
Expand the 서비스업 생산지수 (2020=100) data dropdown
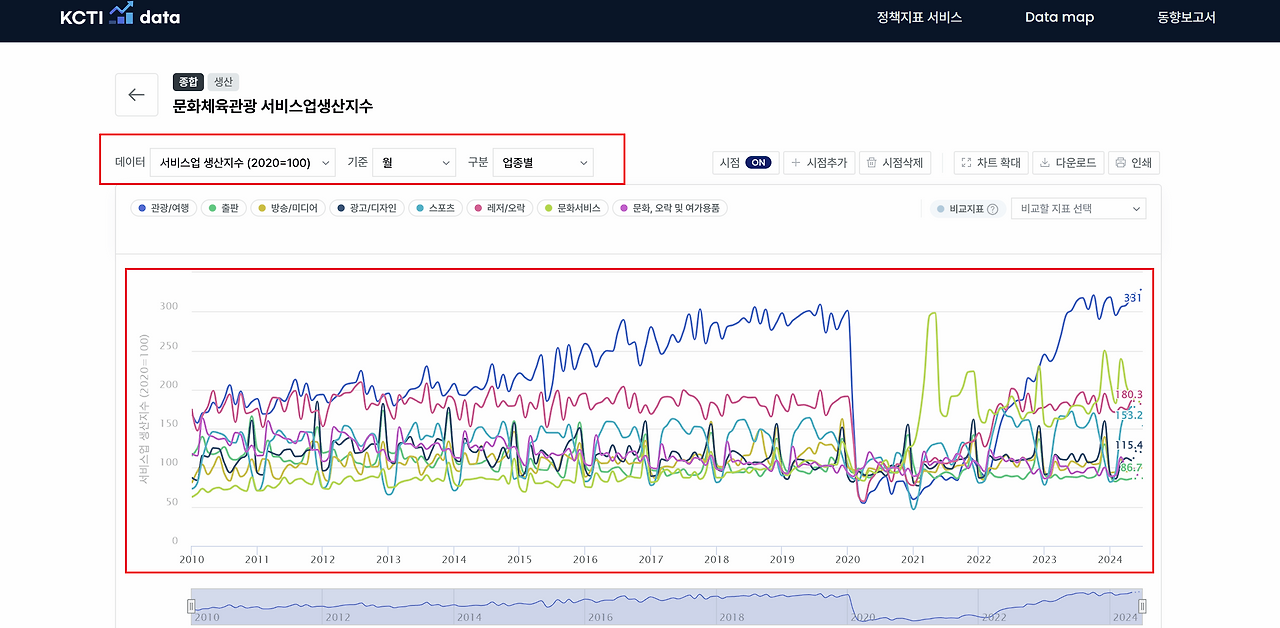click(242, 162)
